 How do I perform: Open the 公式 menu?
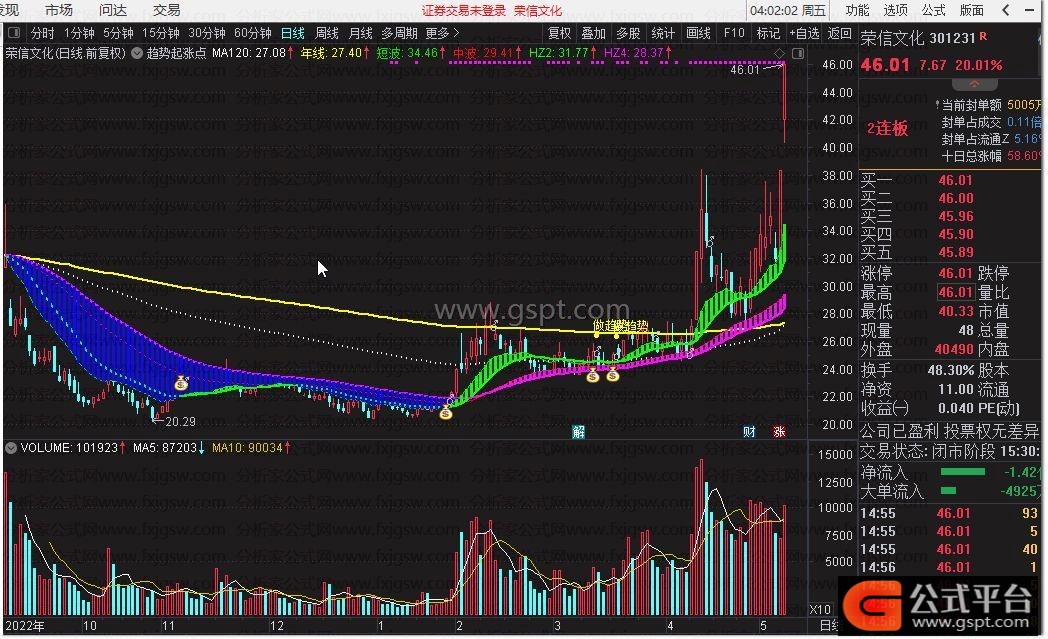934,10
